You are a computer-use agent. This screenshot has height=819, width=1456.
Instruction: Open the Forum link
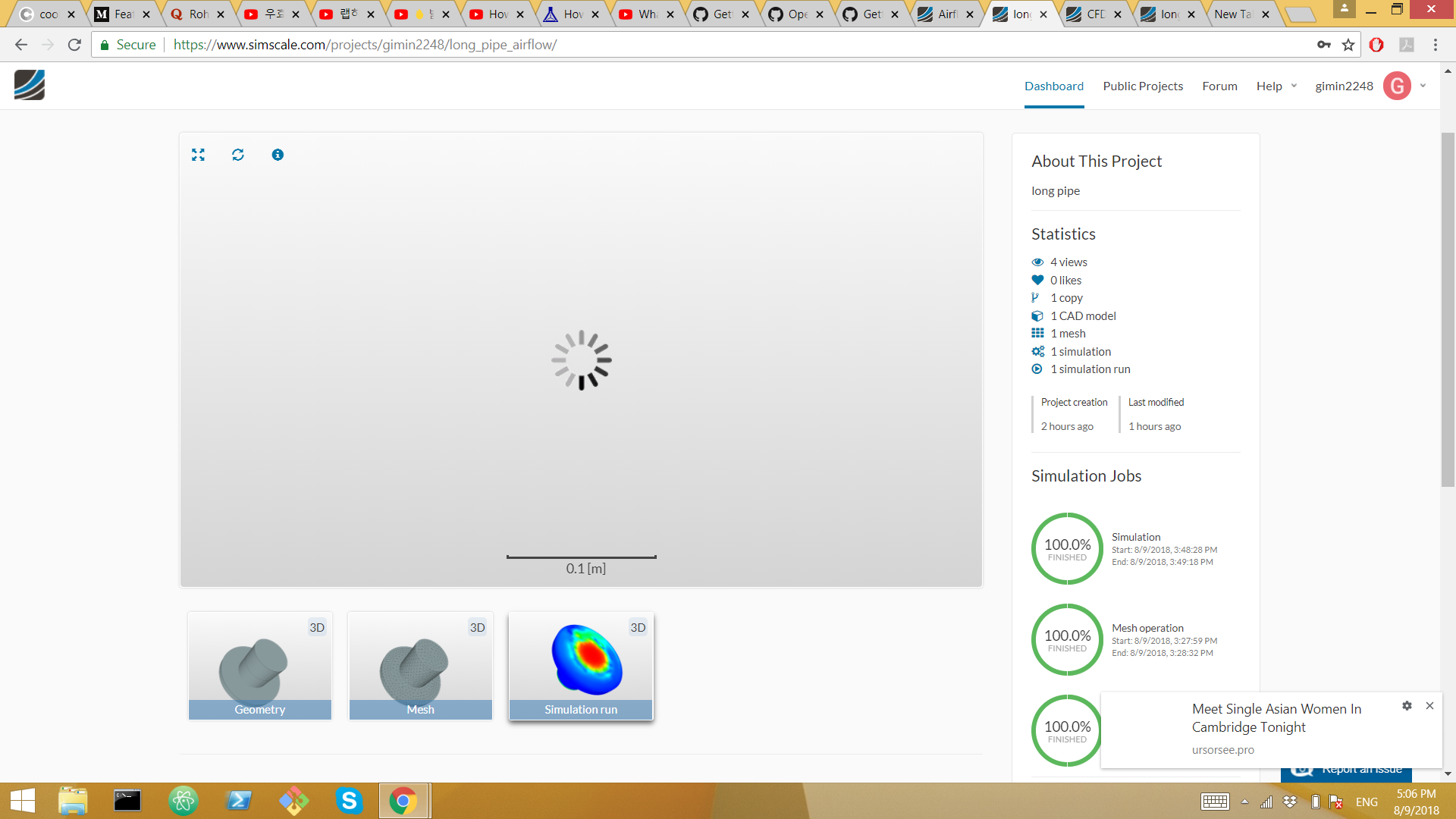(x=1219, y=86)
